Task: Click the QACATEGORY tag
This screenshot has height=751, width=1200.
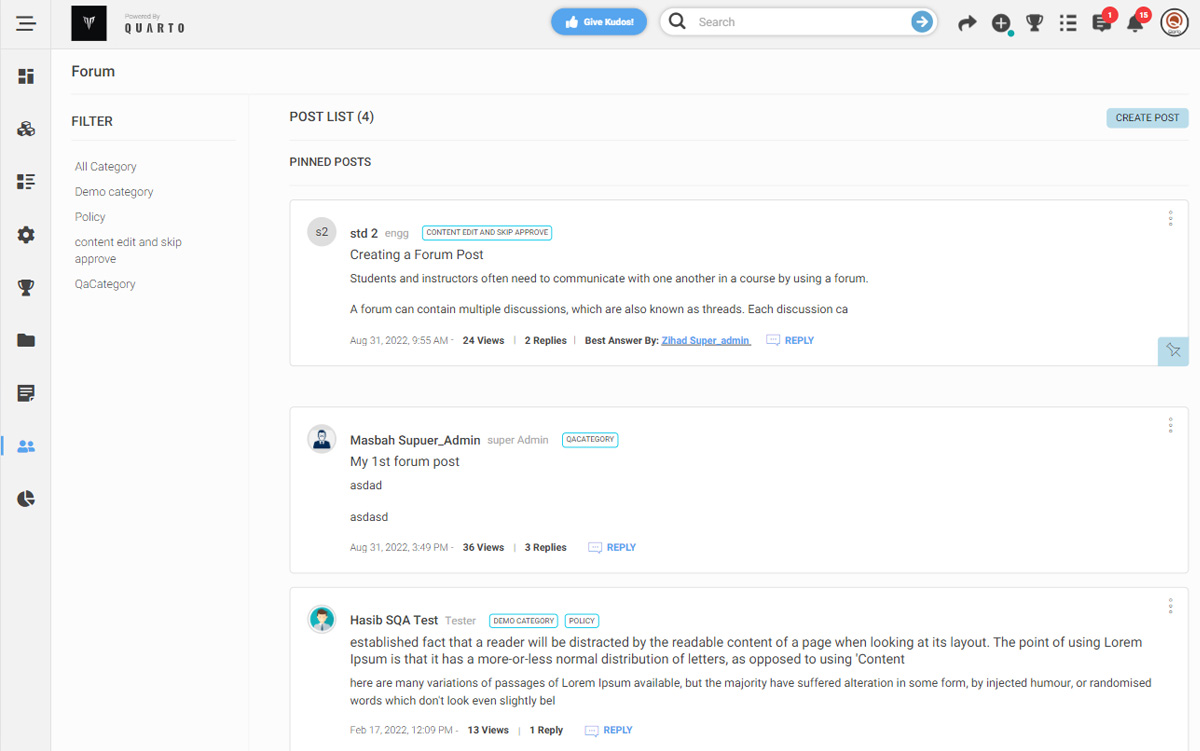Action: point(590,439)
